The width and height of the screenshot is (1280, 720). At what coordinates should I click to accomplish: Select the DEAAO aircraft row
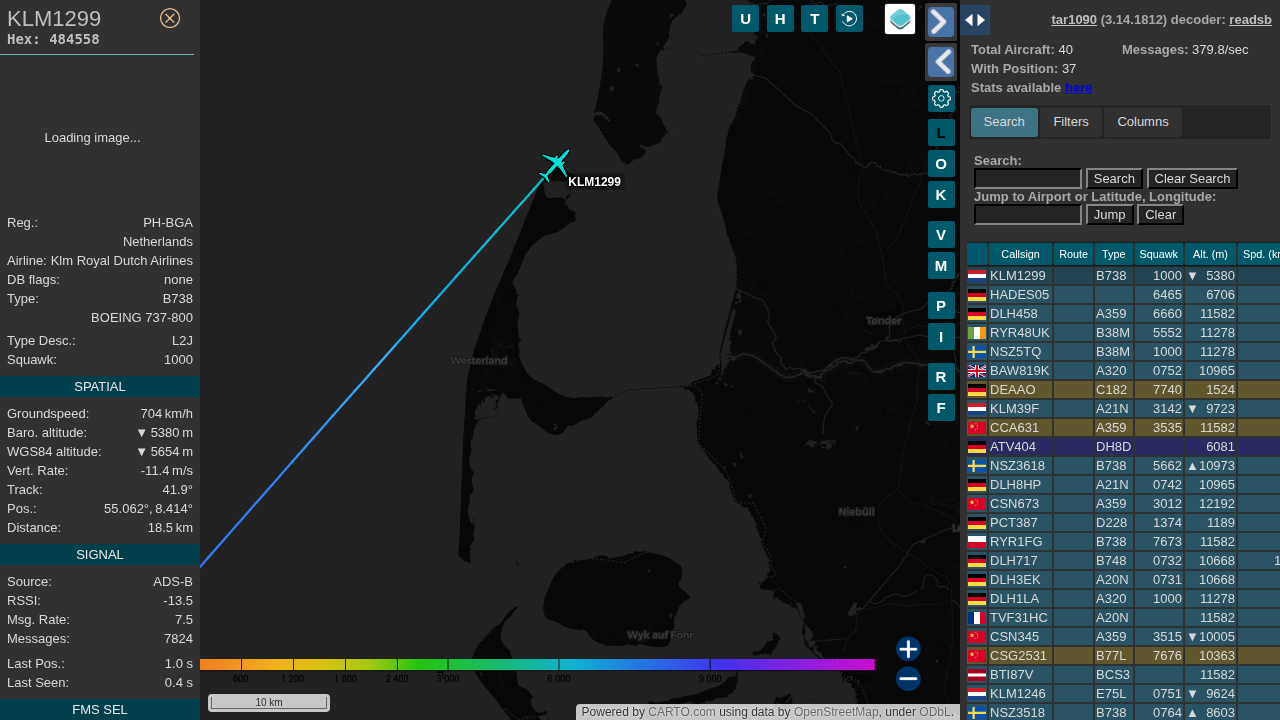(x=1123, y=390)
